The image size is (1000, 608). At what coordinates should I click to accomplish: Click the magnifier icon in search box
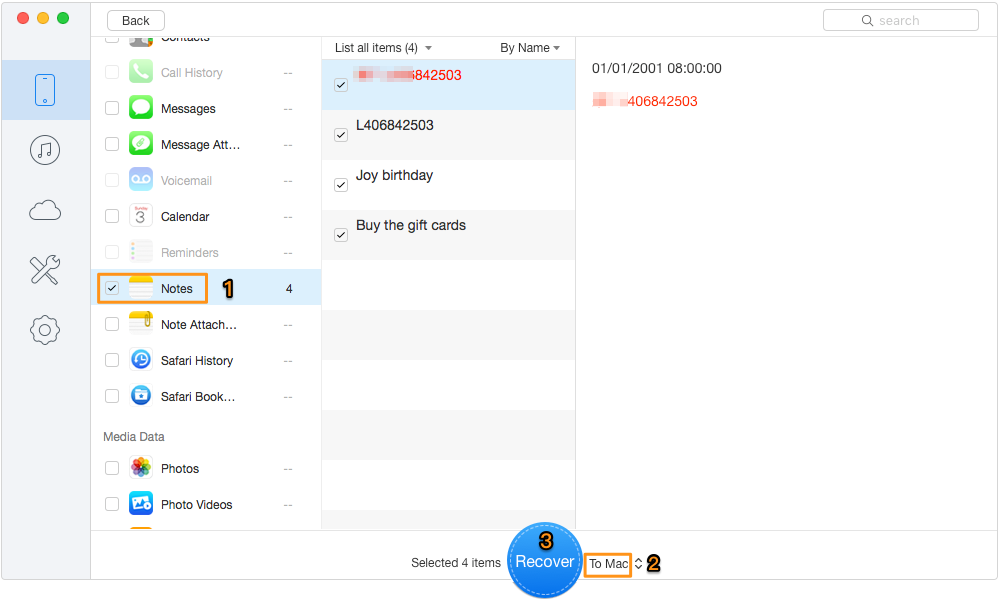(x=867, y=20)
